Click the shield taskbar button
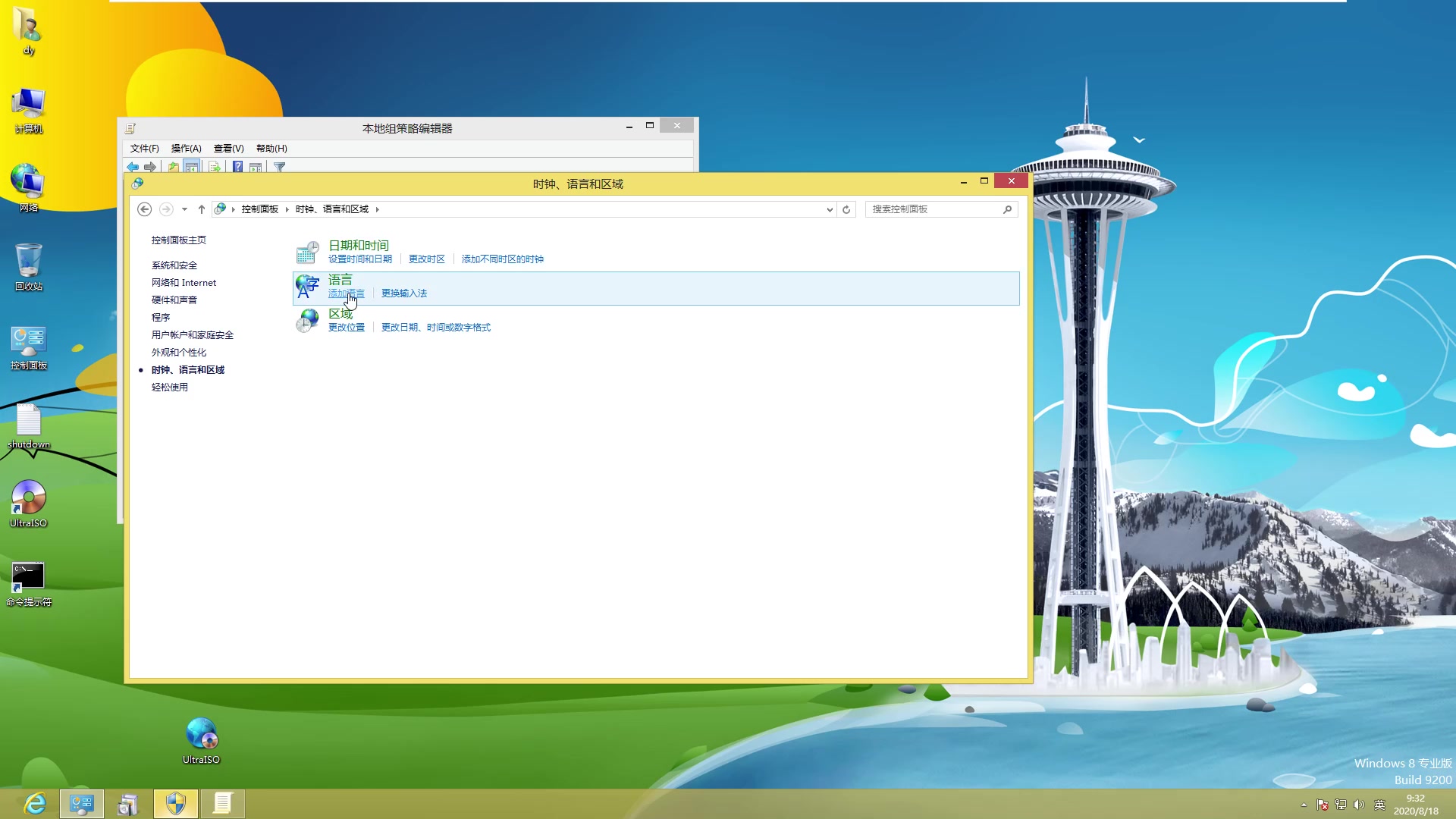Image resolution: width=1456 pixels, height=819 pixels. pyautogui.click(x=176, y=804)
